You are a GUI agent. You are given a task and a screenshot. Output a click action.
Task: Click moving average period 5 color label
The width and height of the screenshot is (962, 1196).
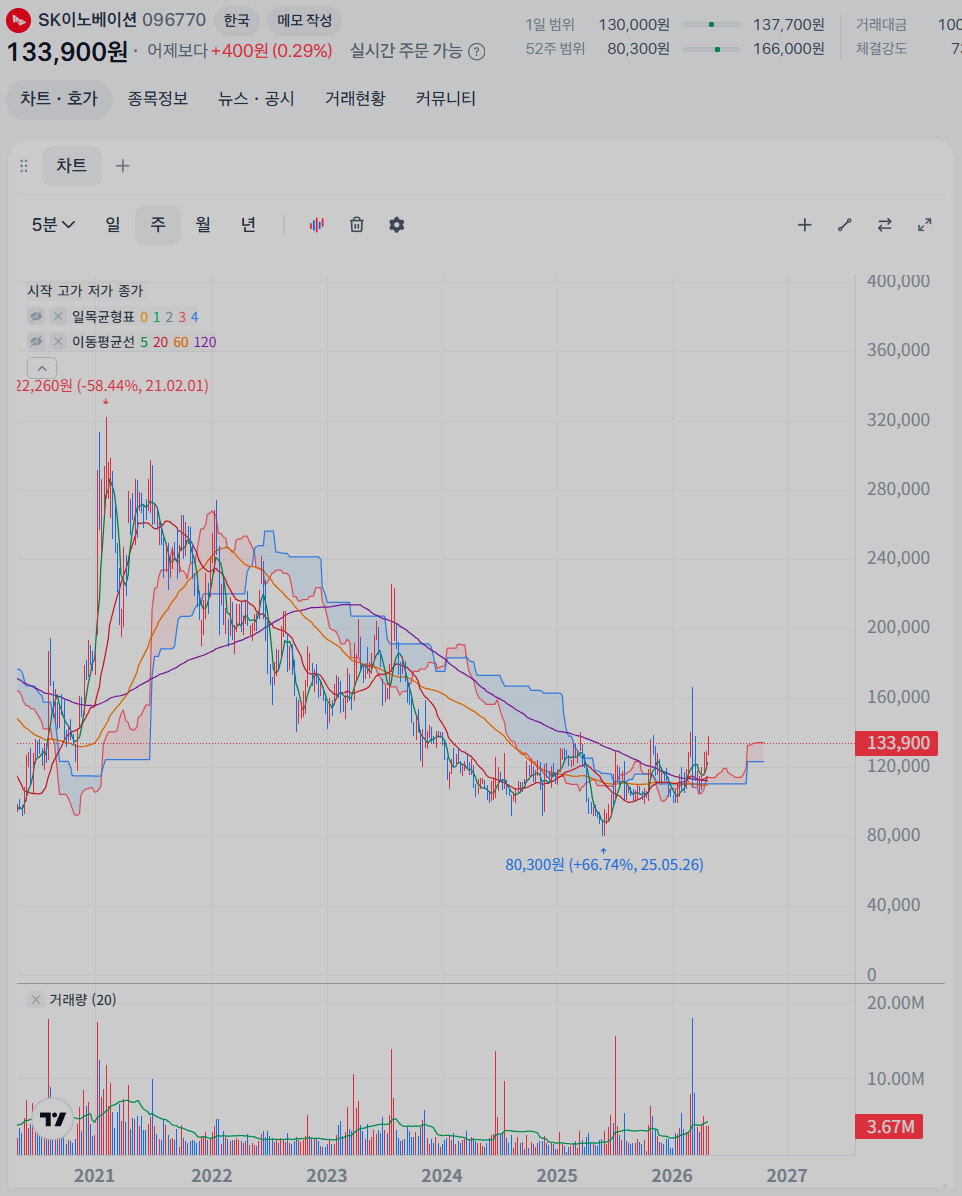click(143, 342)
